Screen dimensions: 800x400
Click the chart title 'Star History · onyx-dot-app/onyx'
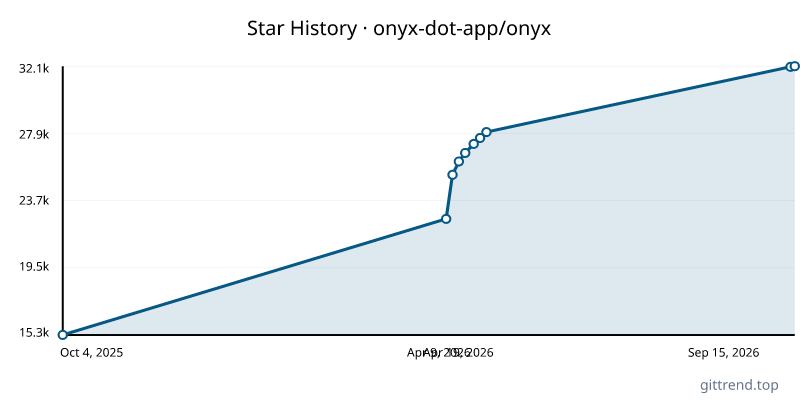[399, 29]
